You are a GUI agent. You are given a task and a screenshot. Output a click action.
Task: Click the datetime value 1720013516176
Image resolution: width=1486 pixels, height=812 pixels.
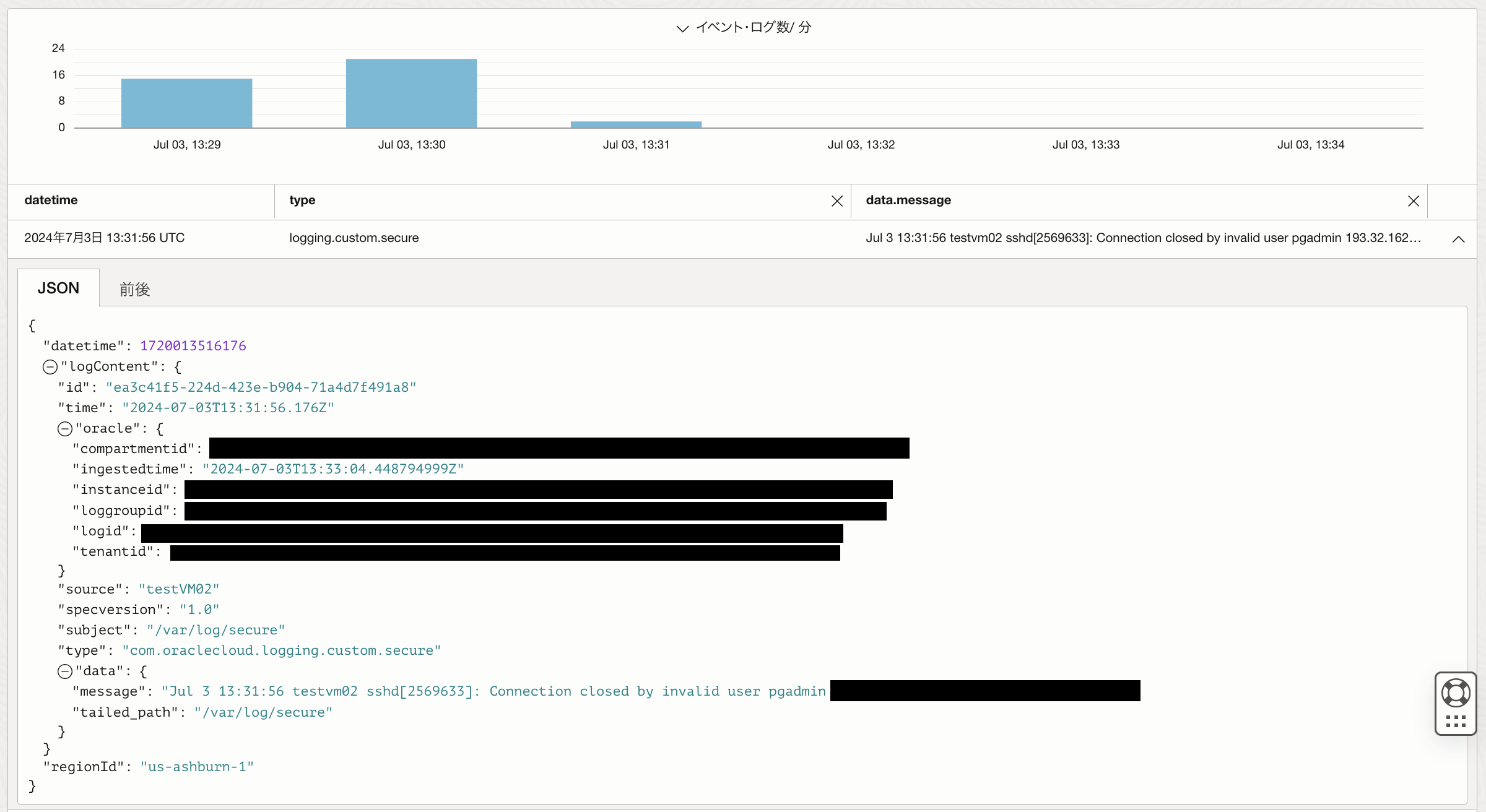pos(193,346)
